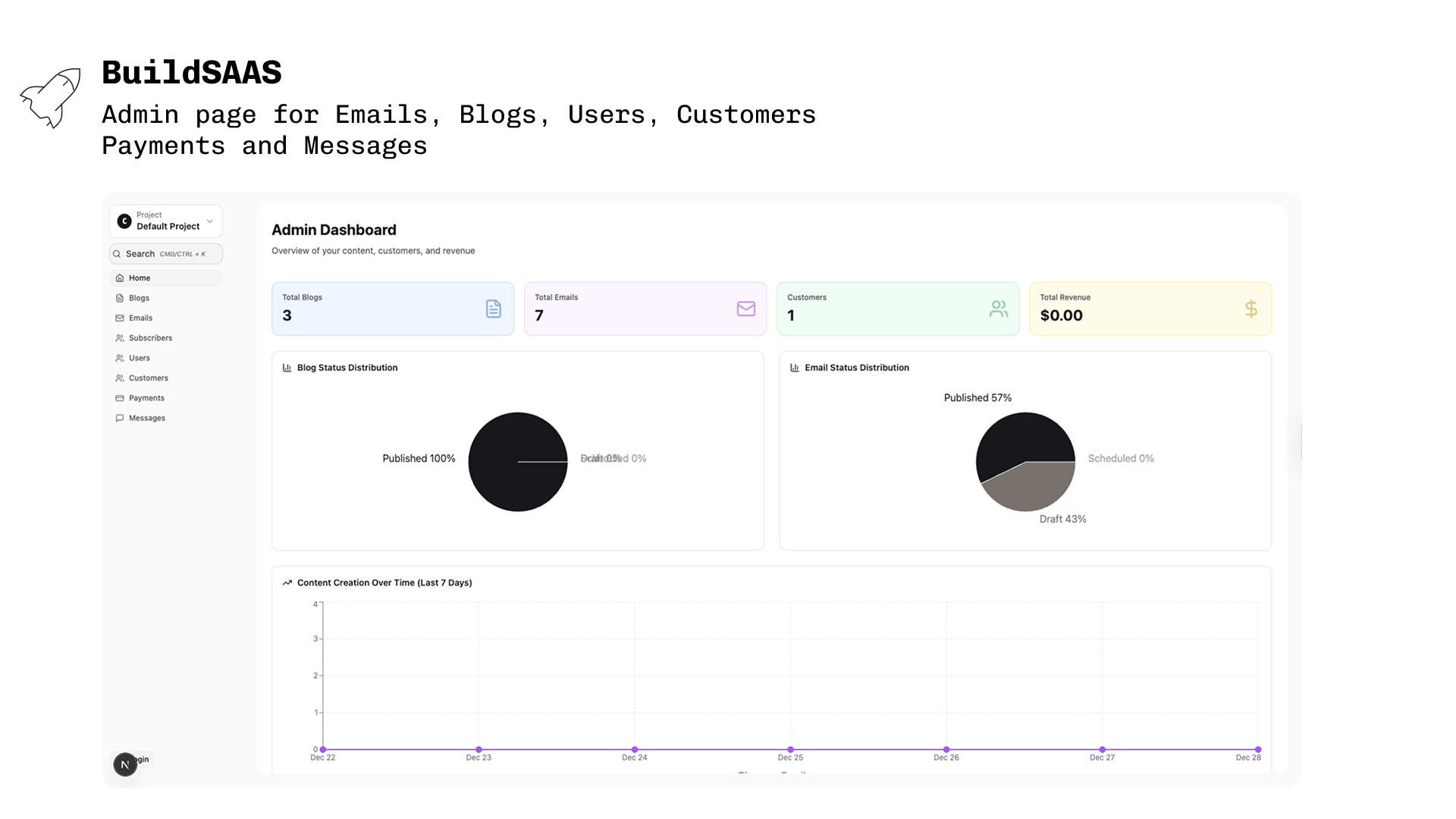Click the search magnifier icon
The width and height of the screenshot is (1456, 819).
[x=117, y=253]
